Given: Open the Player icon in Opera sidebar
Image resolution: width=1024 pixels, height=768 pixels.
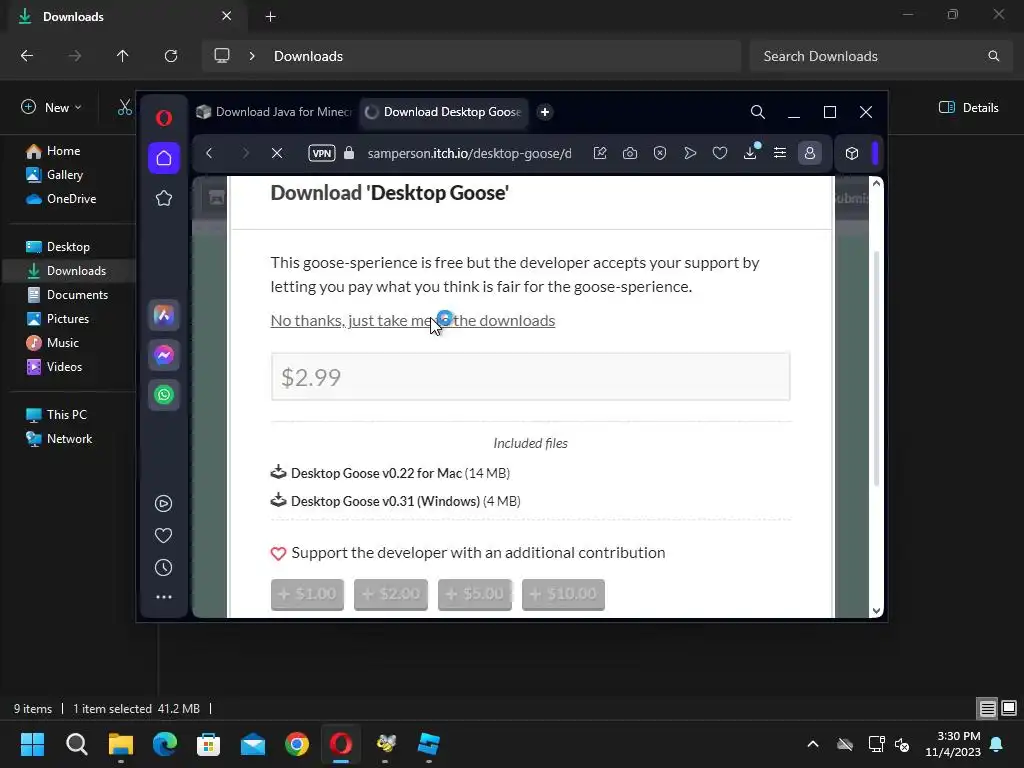Looking at the screenshot, I should tap(163, 504).
